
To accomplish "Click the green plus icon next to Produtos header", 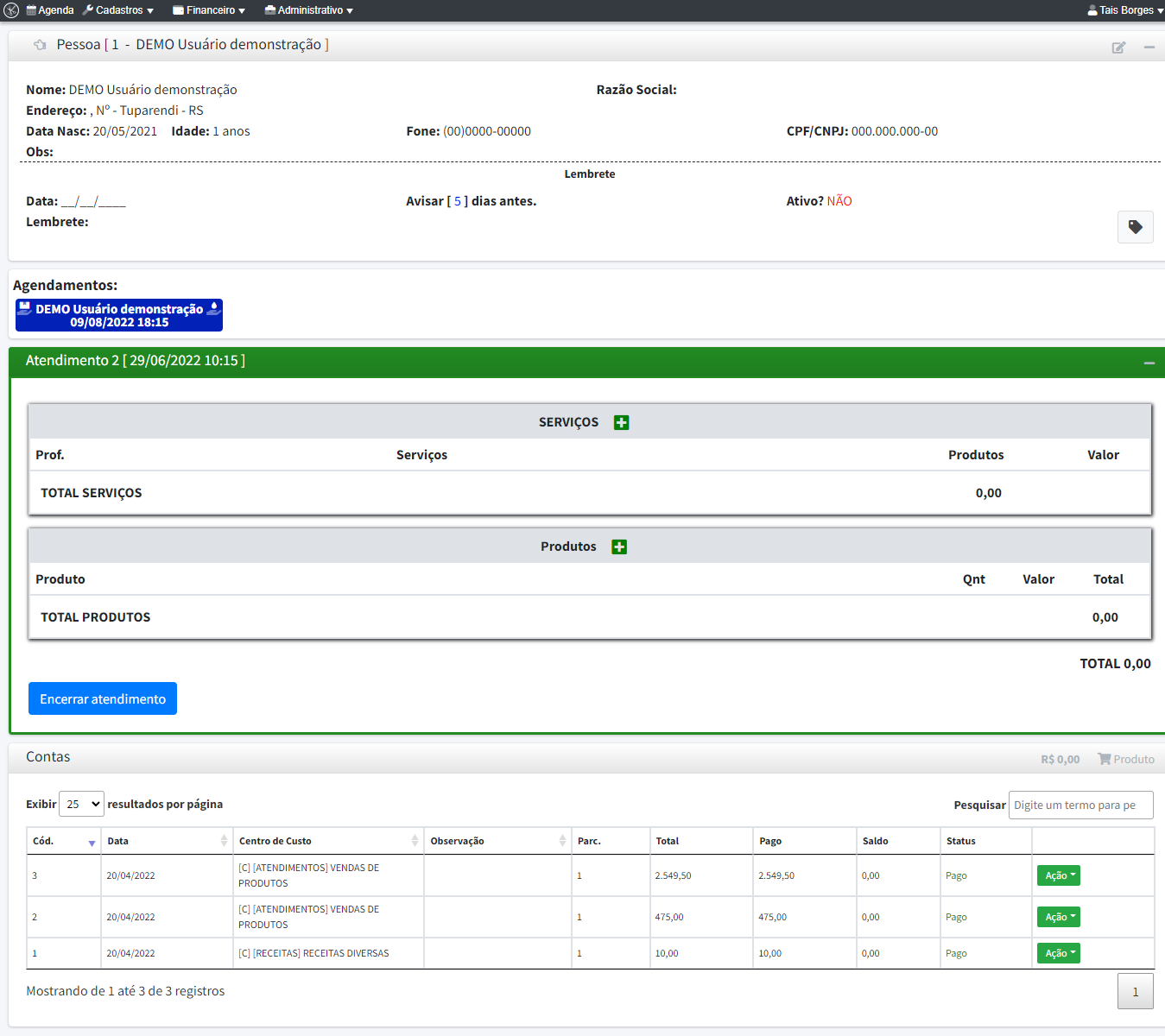I will (619, 546).
